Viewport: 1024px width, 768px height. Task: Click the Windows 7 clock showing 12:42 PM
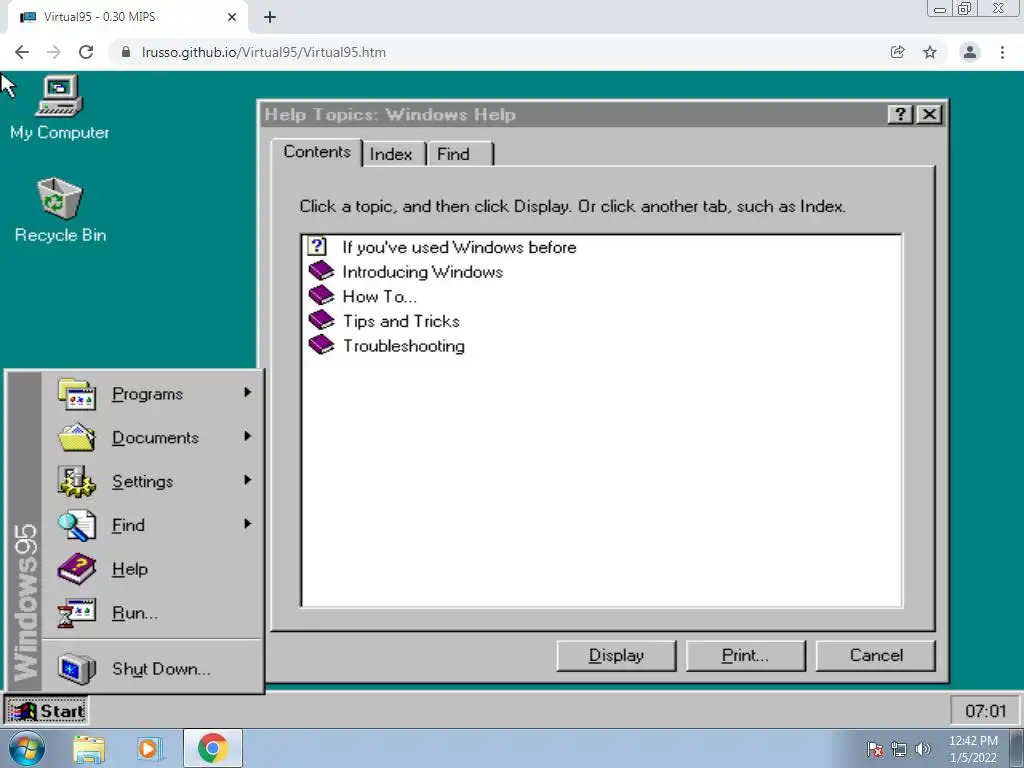coord(973,749)
